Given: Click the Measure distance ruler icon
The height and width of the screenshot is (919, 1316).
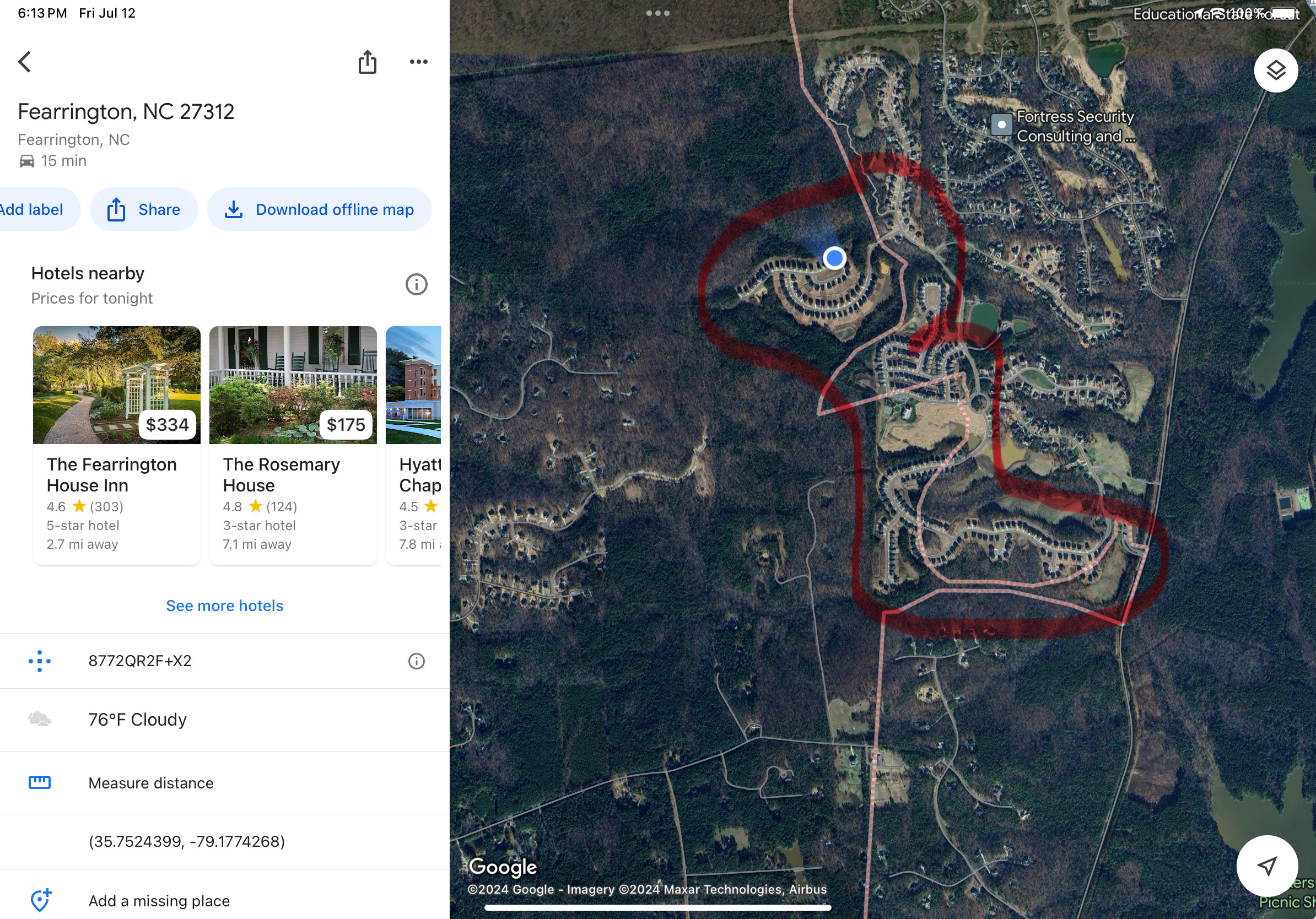Looking at the screenshot, I should [40, 782].
